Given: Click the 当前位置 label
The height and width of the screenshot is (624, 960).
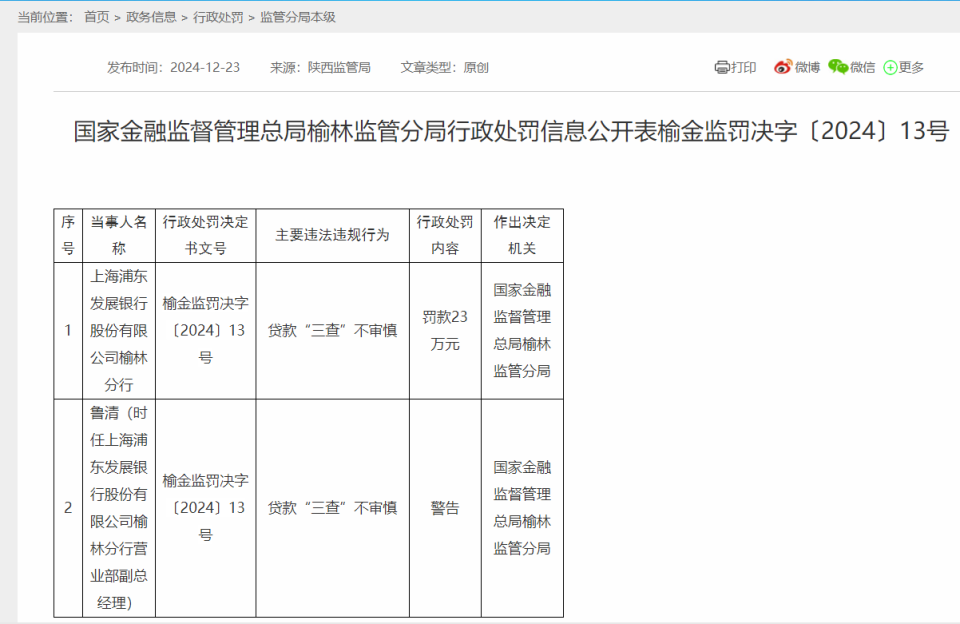Looking at the screenshot, I should pyautogui.click(x=45, y=17).
